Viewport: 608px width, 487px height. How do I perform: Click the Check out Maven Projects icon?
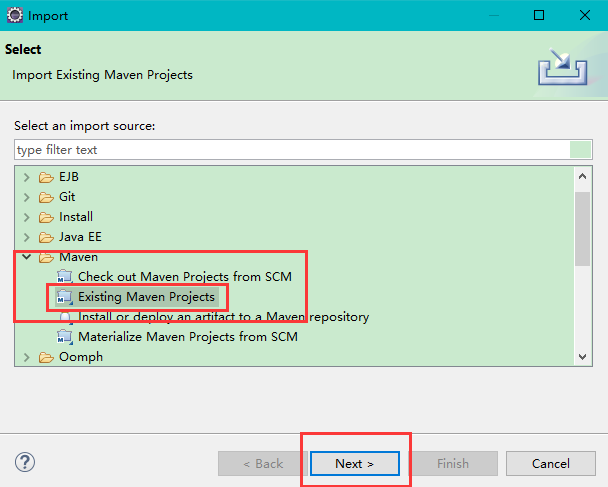point(65,277)
